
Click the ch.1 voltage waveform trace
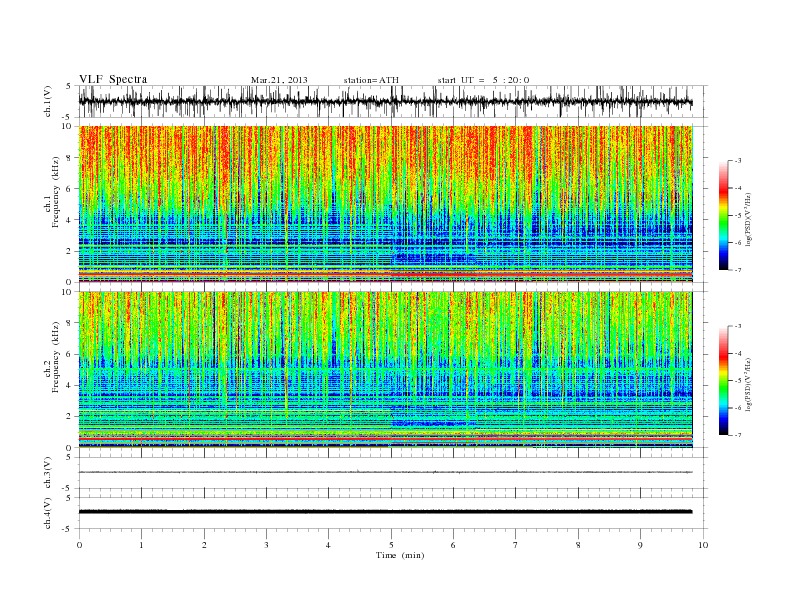(385, 102)
